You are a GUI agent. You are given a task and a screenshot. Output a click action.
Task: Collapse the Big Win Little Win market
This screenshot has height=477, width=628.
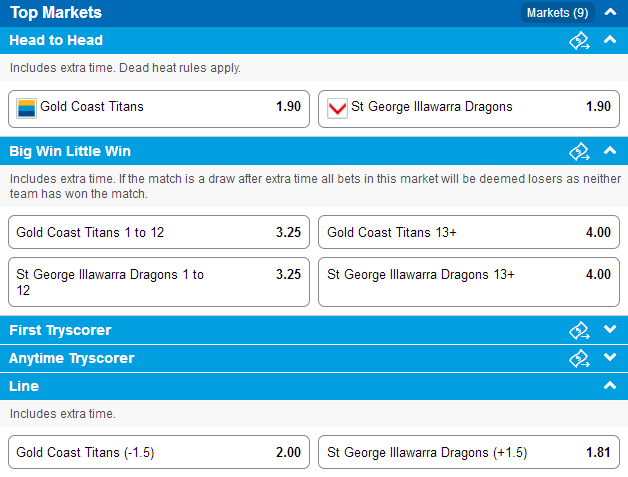(x=610, y=151)
